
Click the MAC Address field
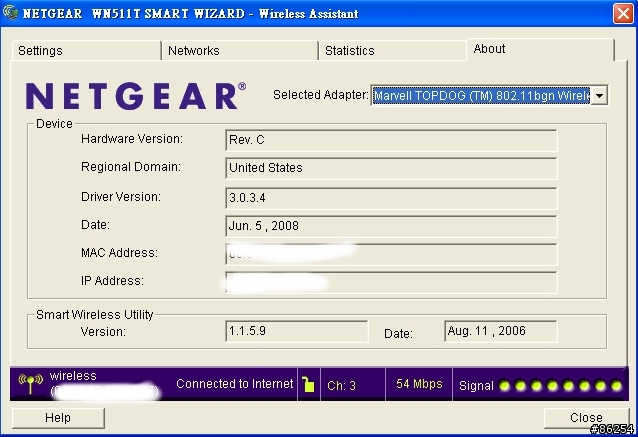tap(391, 254)
